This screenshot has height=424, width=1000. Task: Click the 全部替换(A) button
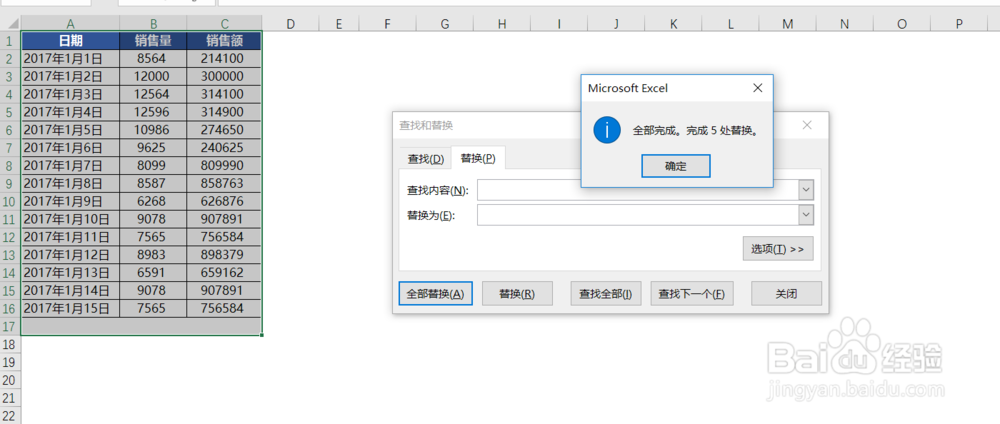pos(436,294)
